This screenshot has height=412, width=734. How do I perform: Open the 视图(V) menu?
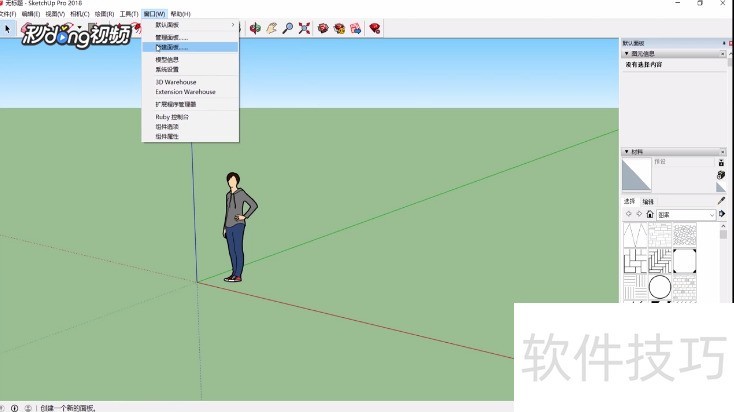click(x=55, y=14)
